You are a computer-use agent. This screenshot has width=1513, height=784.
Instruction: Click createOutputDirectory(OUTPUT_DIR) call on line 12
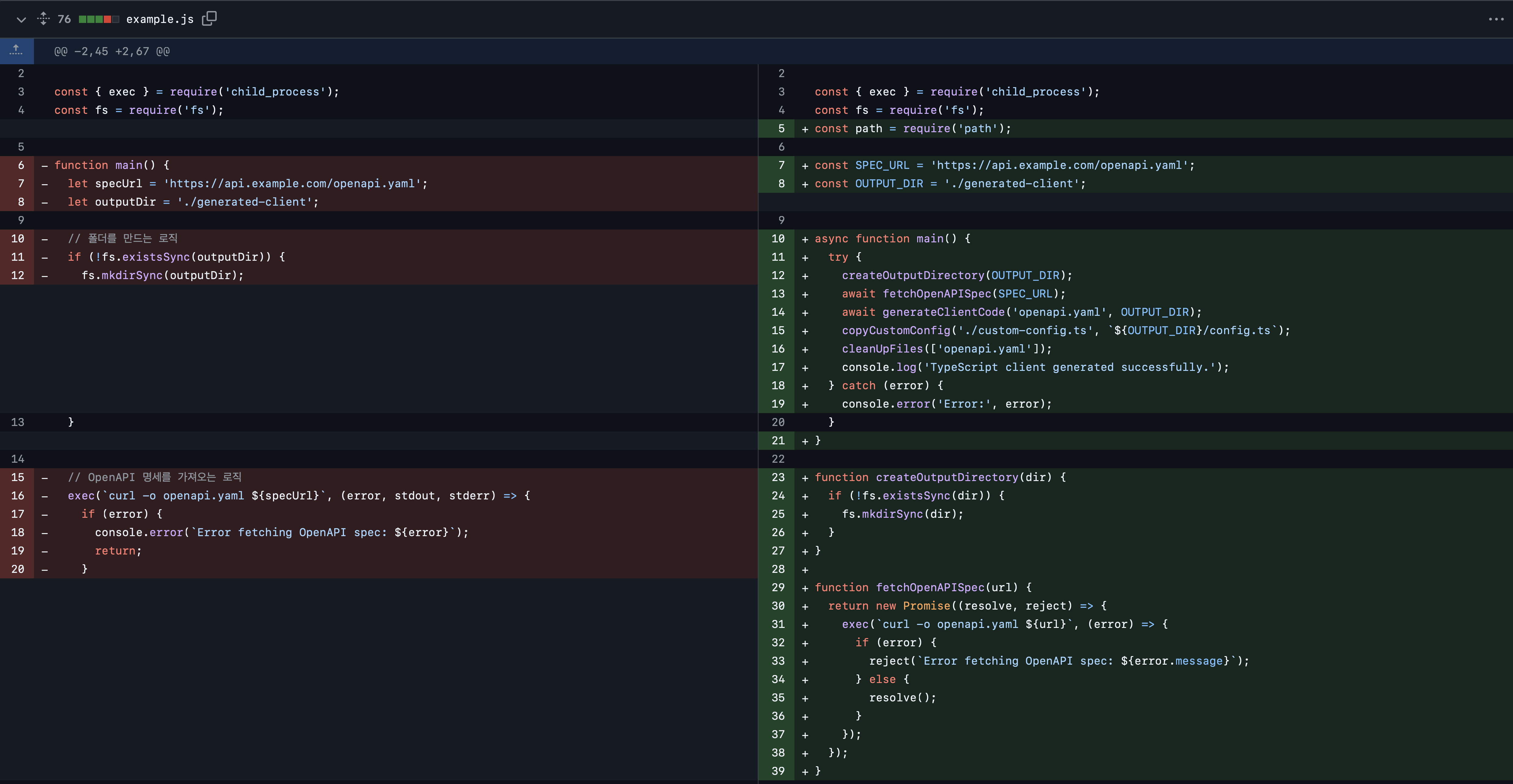pyautogui.click(x=957, y=275)
